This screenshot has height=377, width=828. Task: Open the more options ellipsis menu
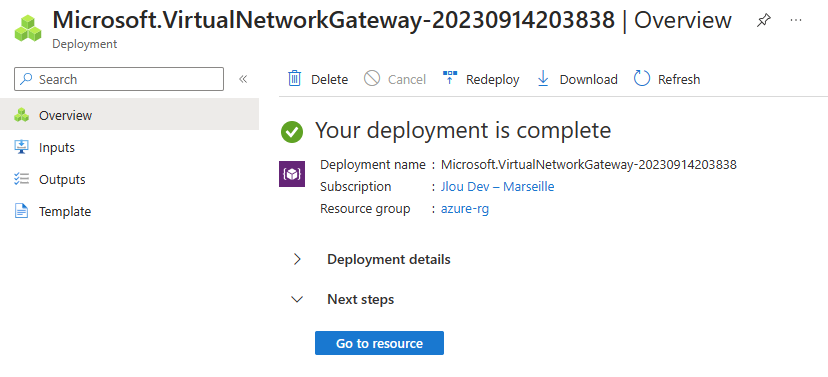coord(795,20)
